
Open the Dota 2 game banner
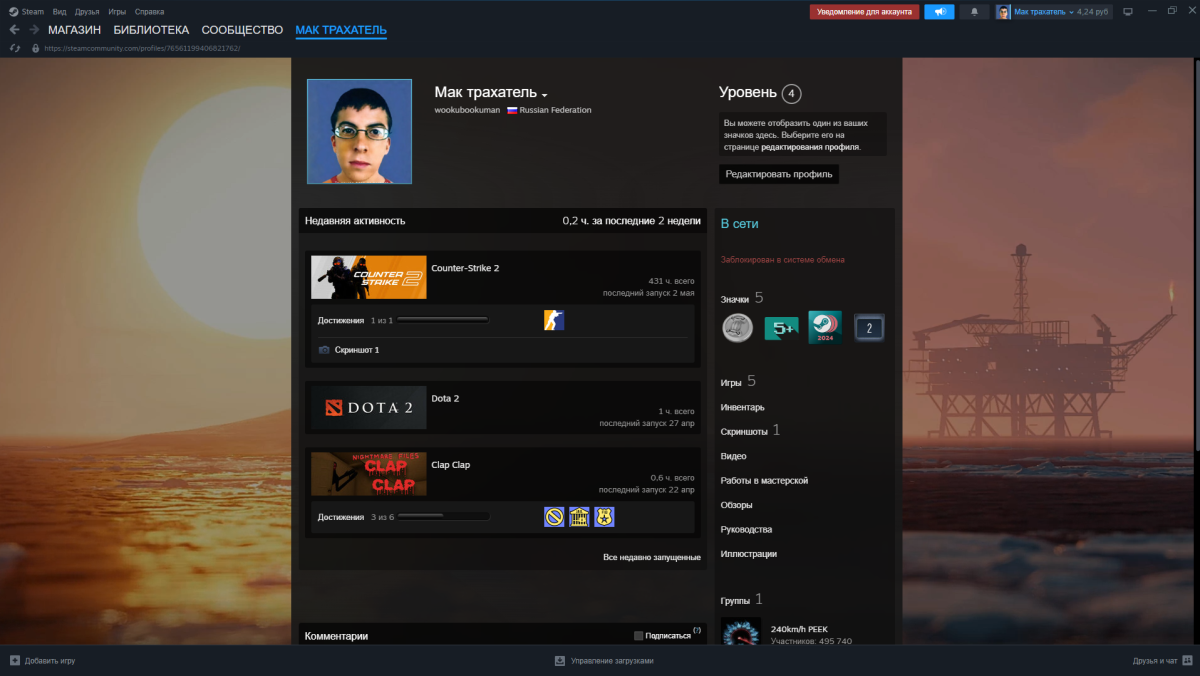pyautogui.click(x=369, y=407)
